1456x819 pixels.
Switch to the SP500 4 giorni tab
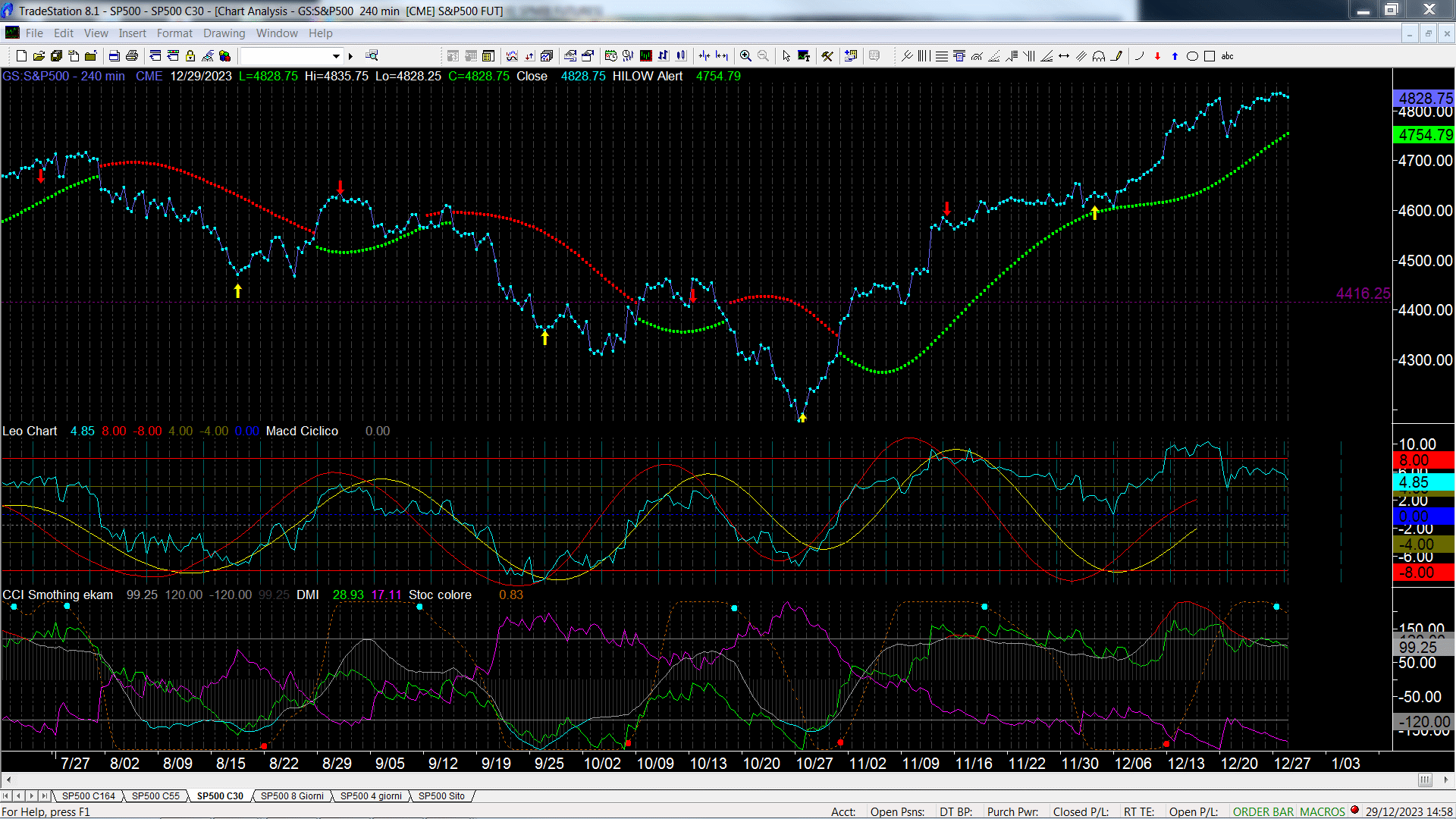click(371, 795)
